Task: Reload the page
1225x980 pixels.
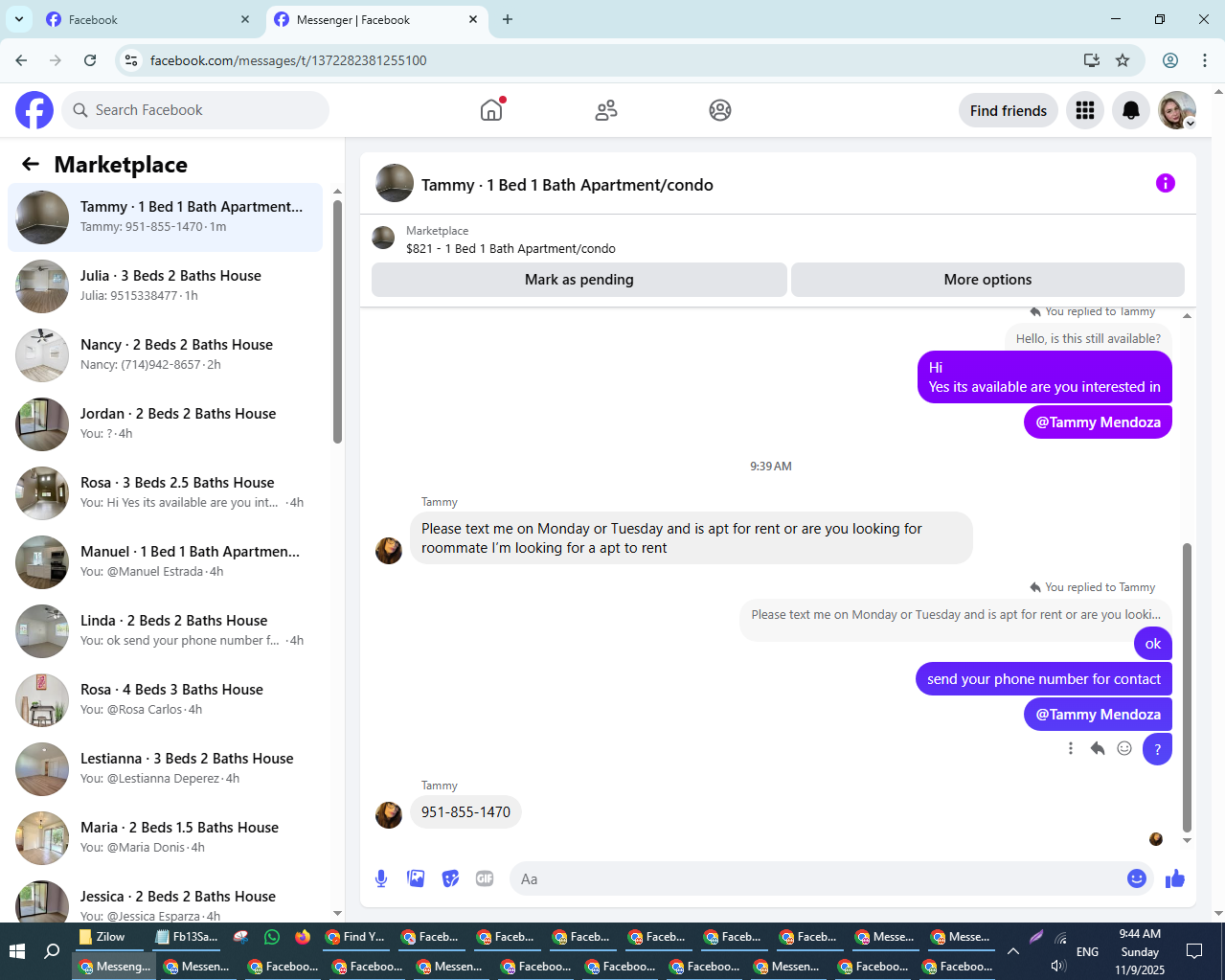Action: tap(90, 60)
